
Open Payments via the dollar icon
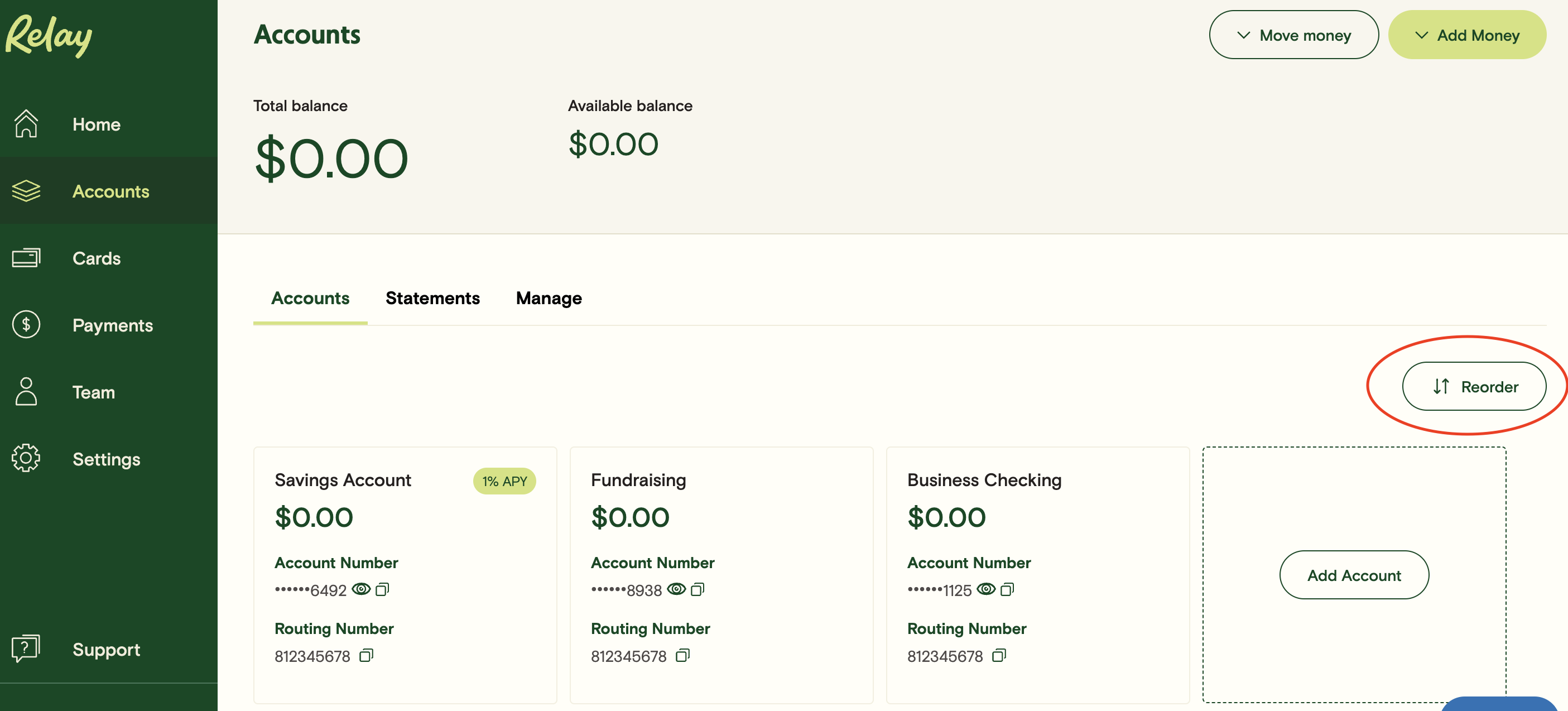(26, 324)
